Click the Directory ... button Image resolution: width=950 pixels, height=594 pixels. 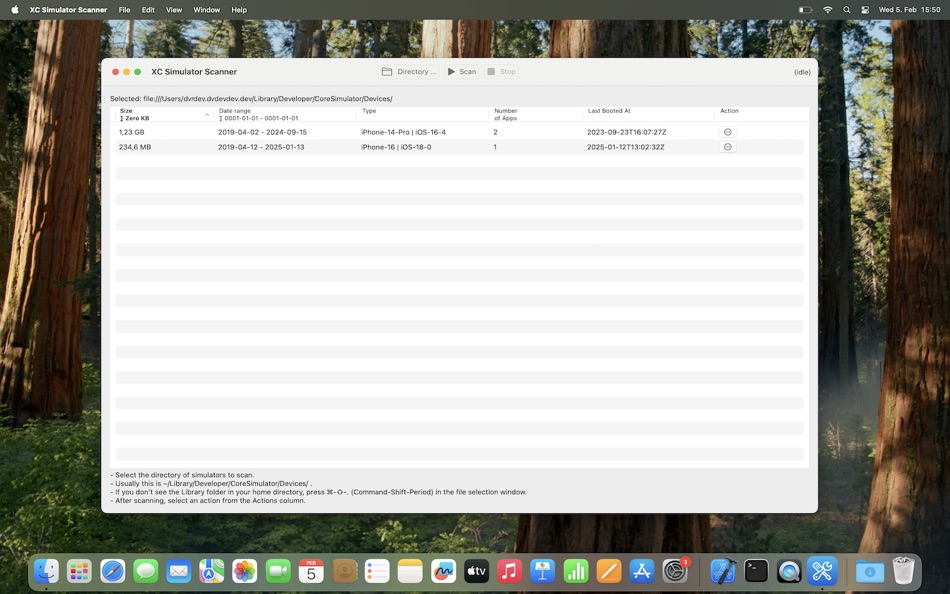click(411, 71)
